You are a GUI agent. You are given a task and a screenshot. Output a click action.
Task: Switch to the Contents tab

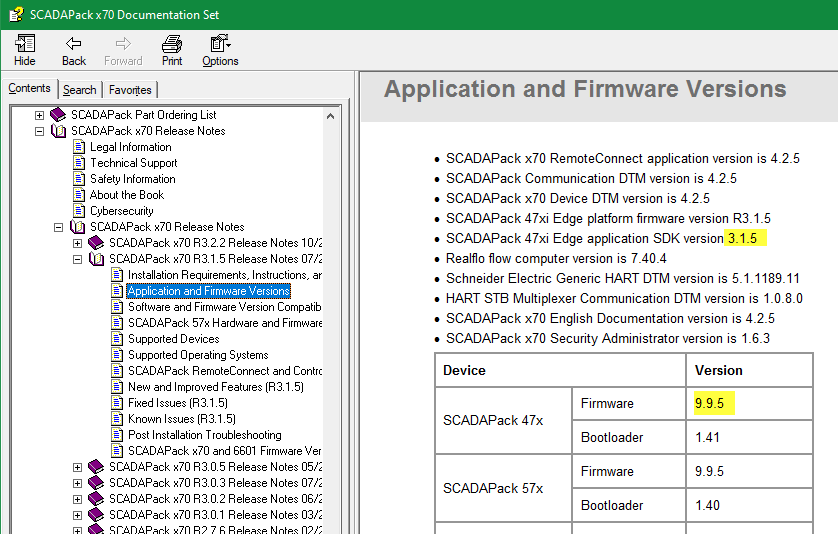point(29,88)
